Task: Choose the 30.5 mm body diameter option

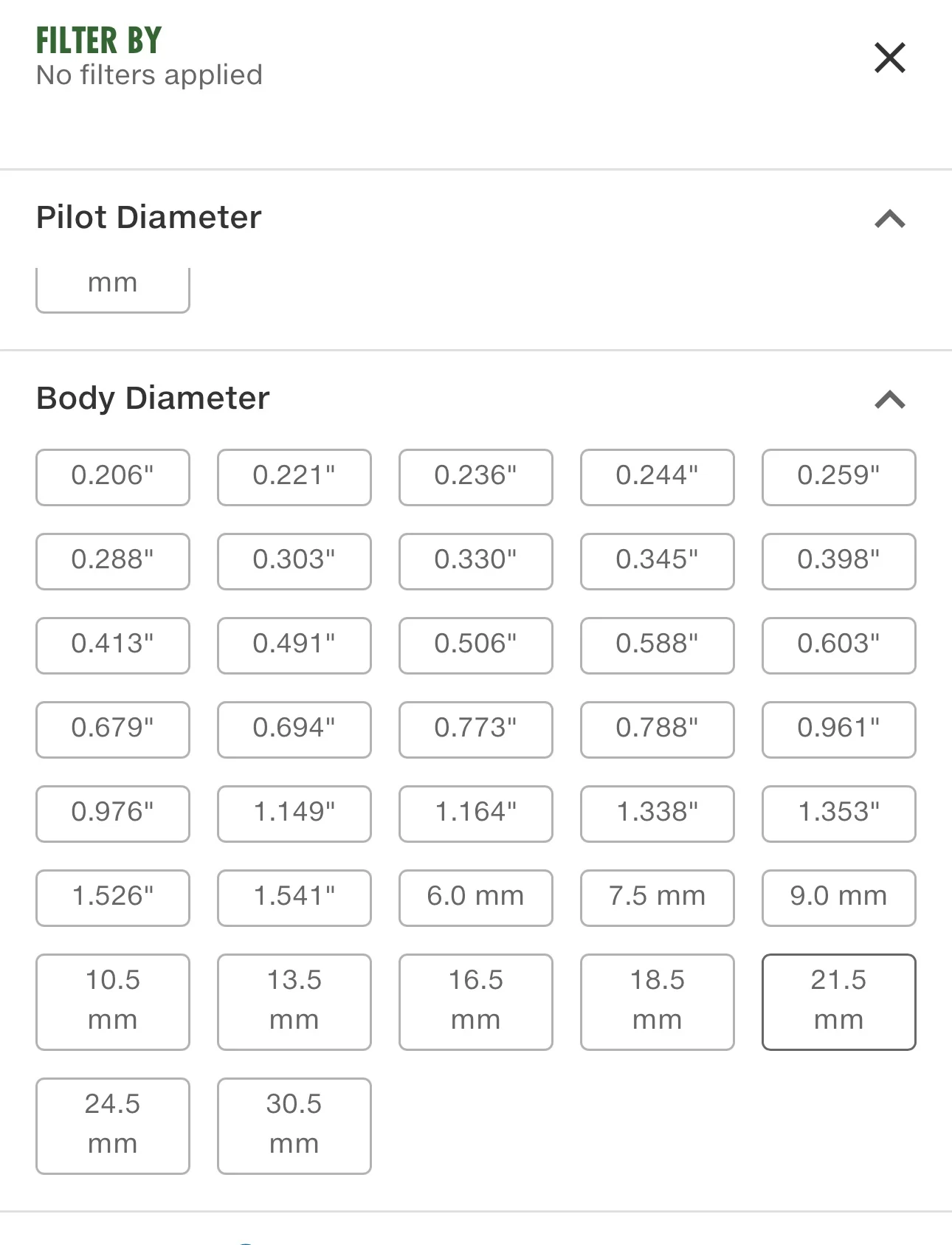Action: click(294, 1126)
